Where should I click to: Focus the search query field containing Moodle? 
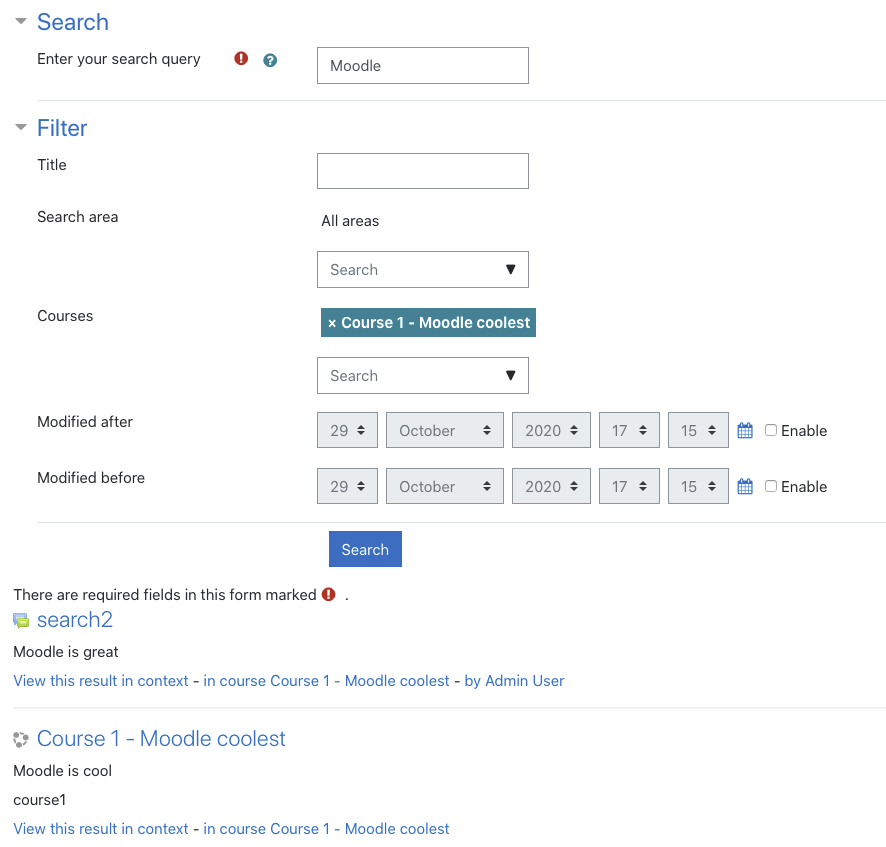[x=423, y=66]
